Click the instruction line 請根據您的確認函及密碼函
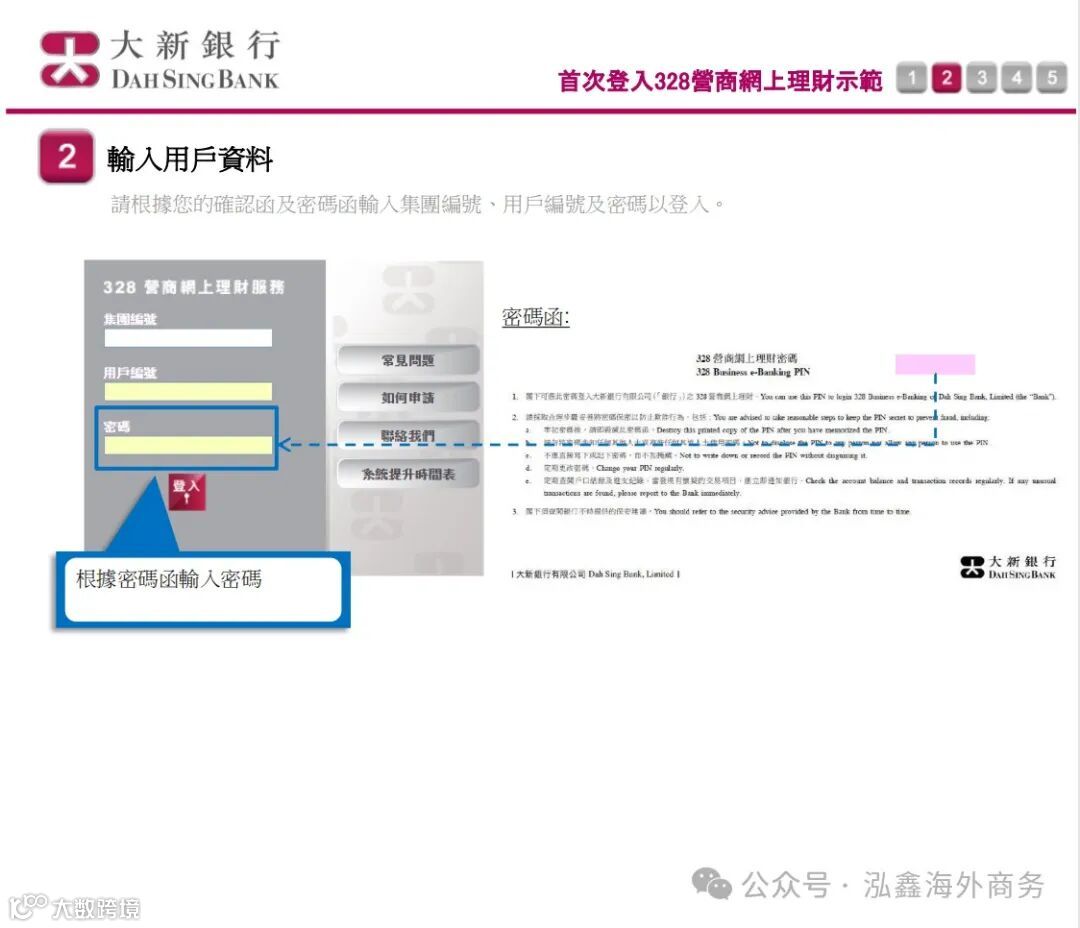 pyautogui.click(x=417, y=204)
